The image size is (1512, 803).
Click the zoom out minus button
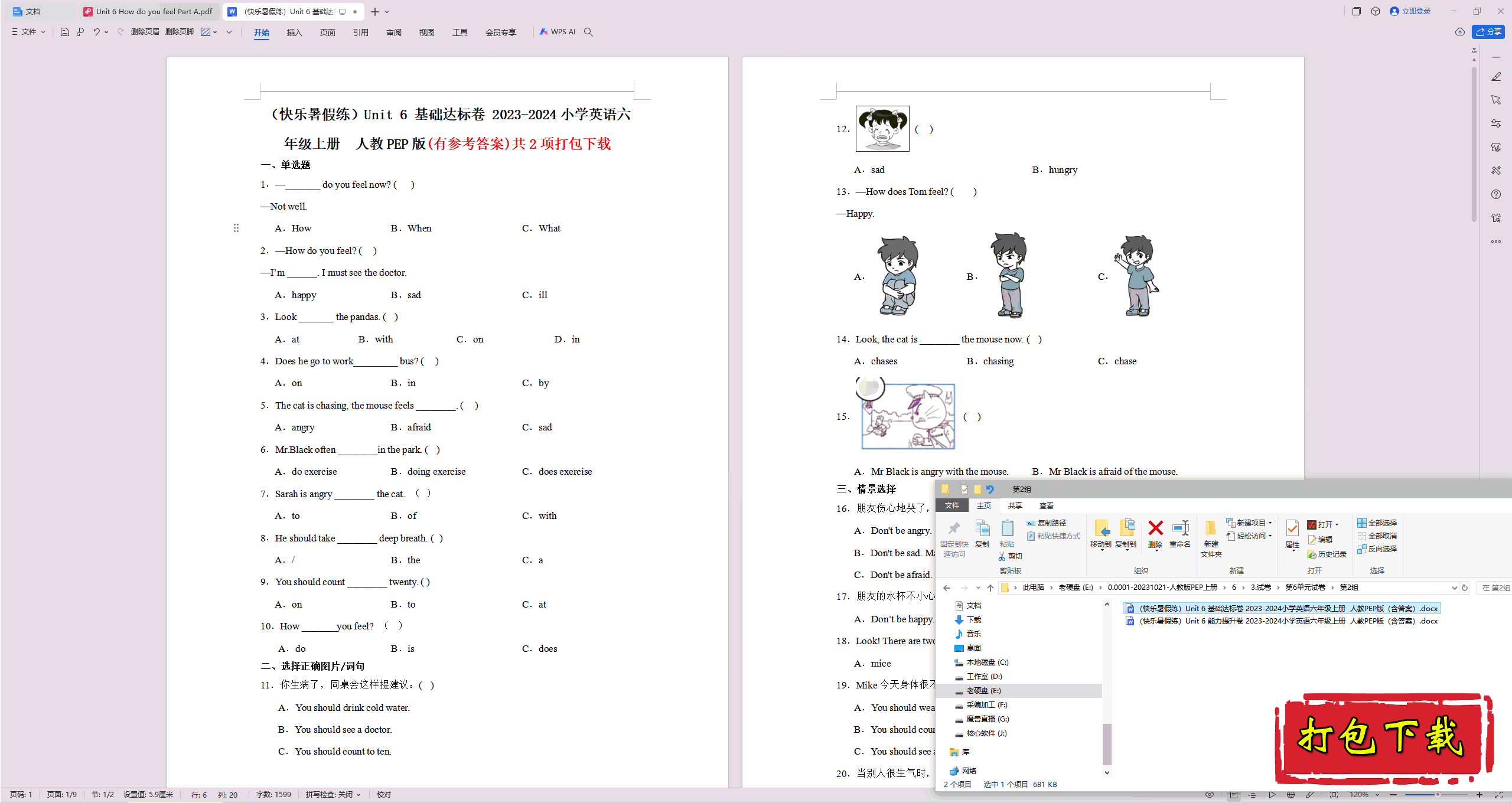1393,795
